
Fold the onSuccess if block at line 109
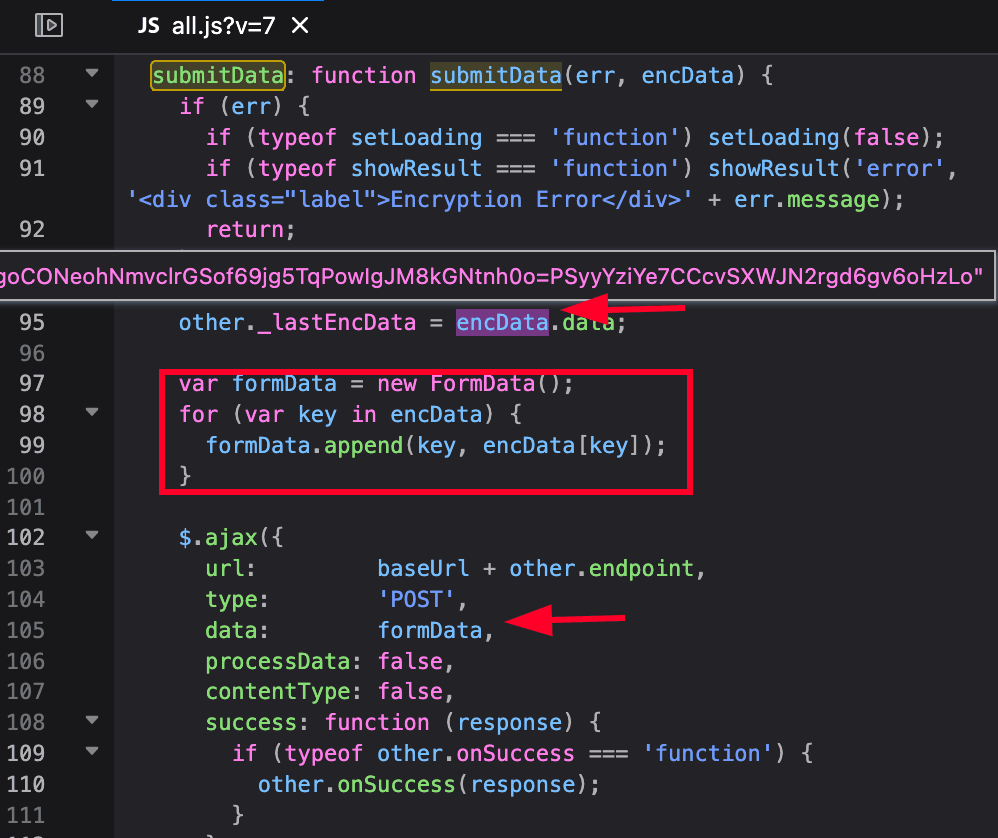(93, 751)
